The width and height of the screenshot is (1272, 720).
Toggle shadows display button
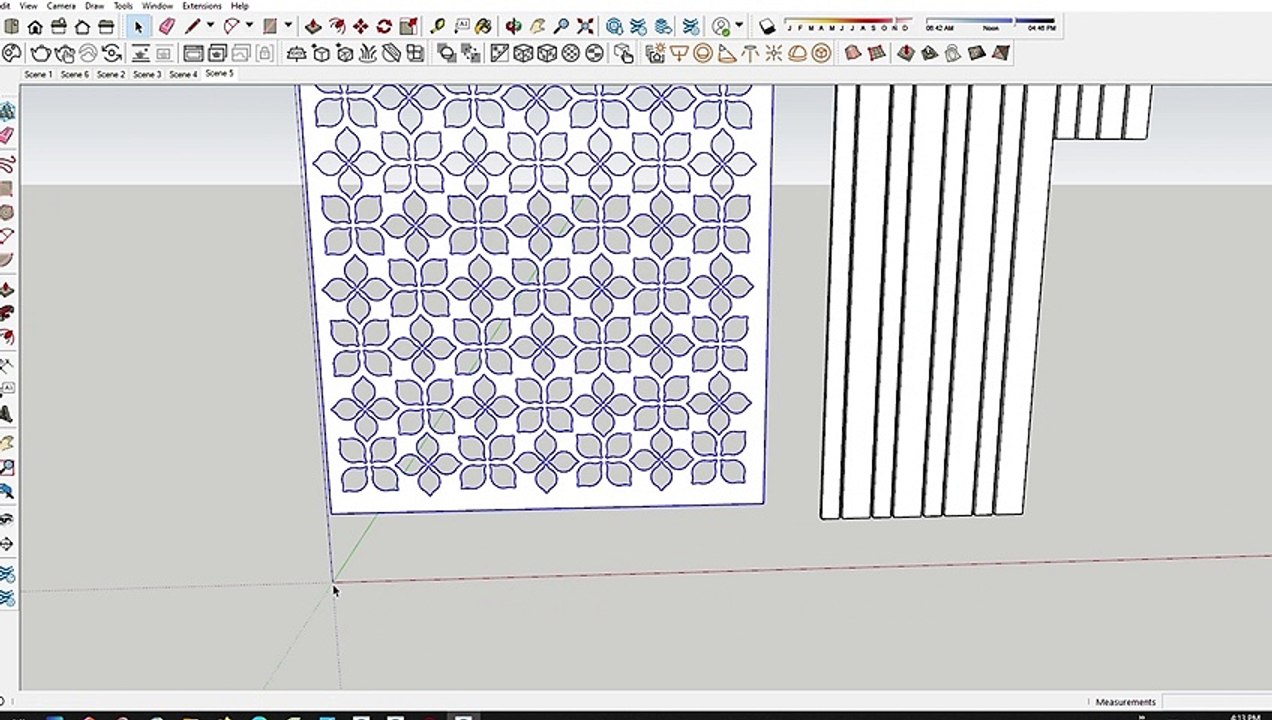[x=767, y=27]
